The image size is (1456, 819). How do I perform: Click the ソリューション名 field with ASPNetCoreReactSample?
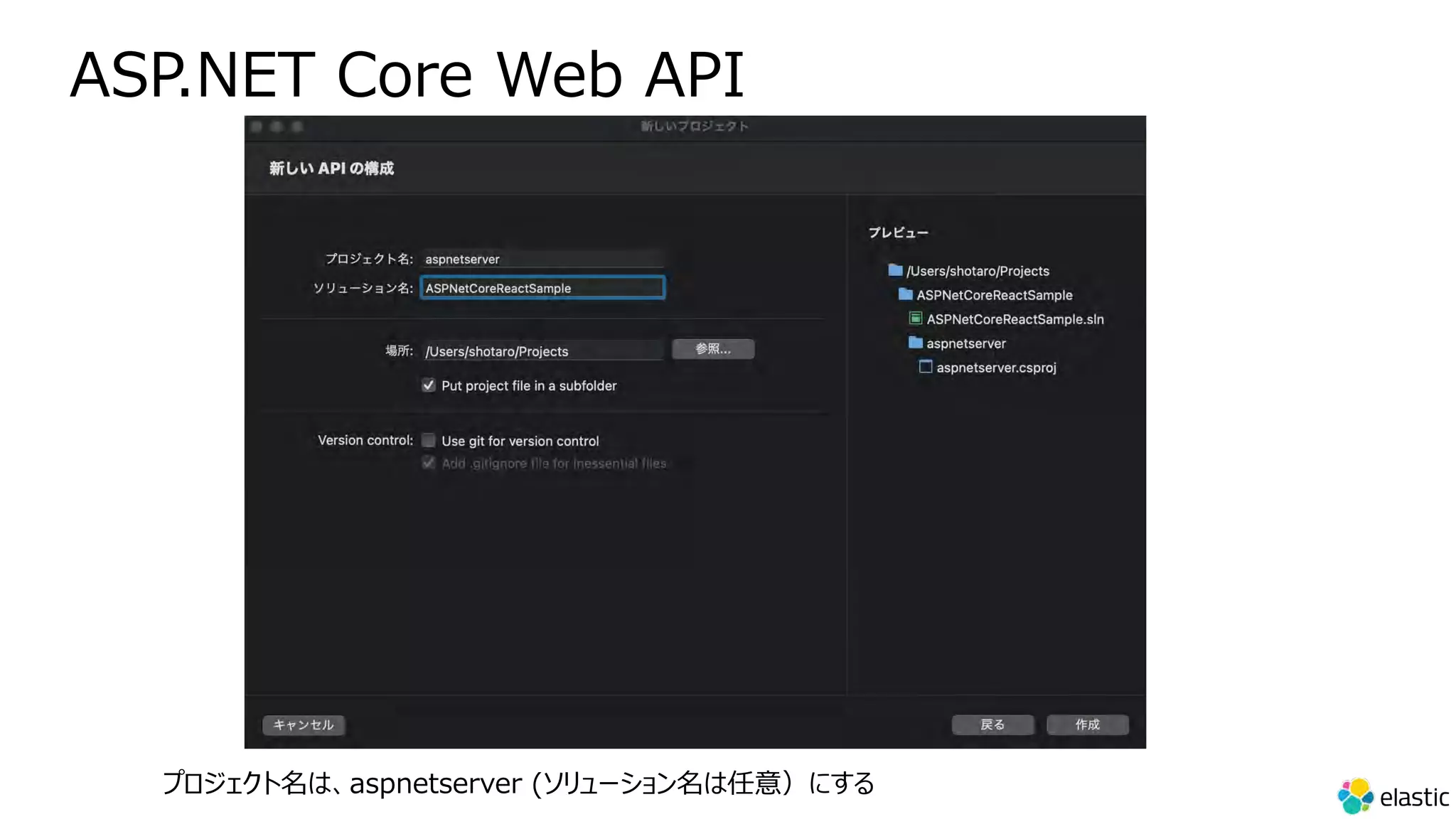[542, 288]
